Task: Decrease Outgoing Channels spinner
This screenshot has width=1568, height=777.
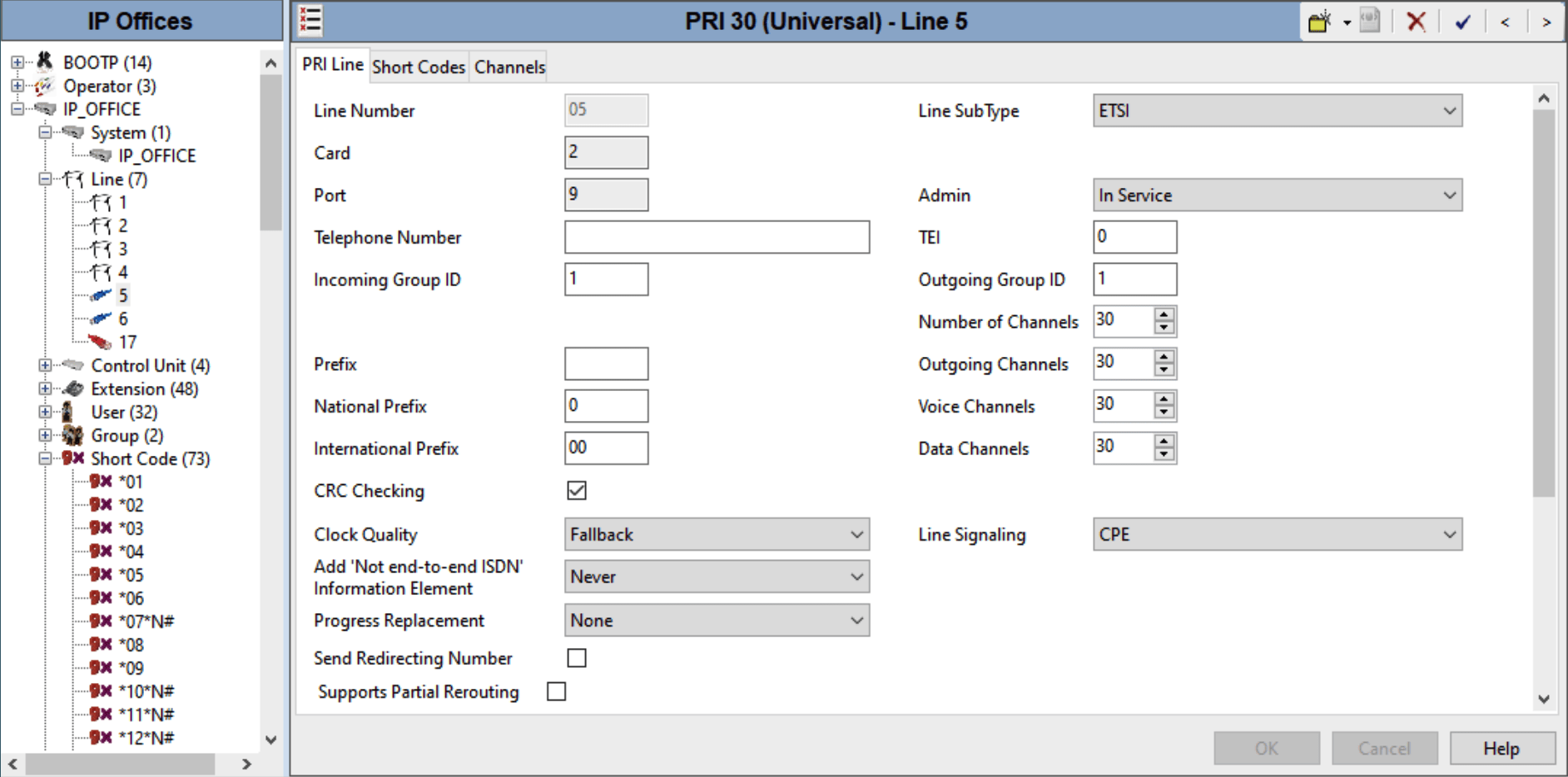Action: pos(1164,370)
